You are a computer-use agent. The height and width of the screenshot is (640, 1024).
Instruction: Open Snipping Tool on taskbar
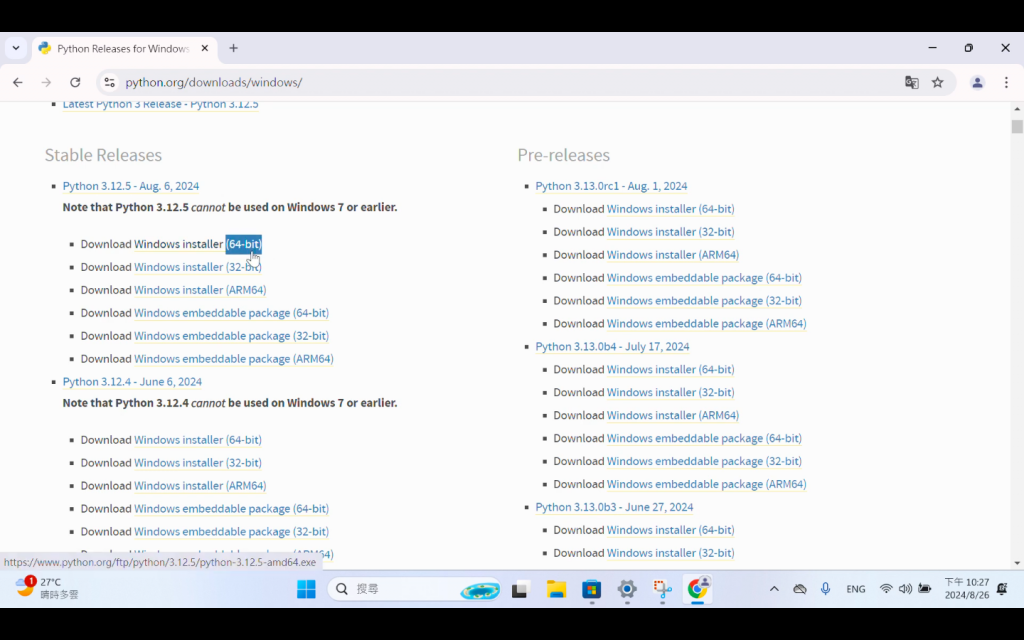[x=662, y=589]
